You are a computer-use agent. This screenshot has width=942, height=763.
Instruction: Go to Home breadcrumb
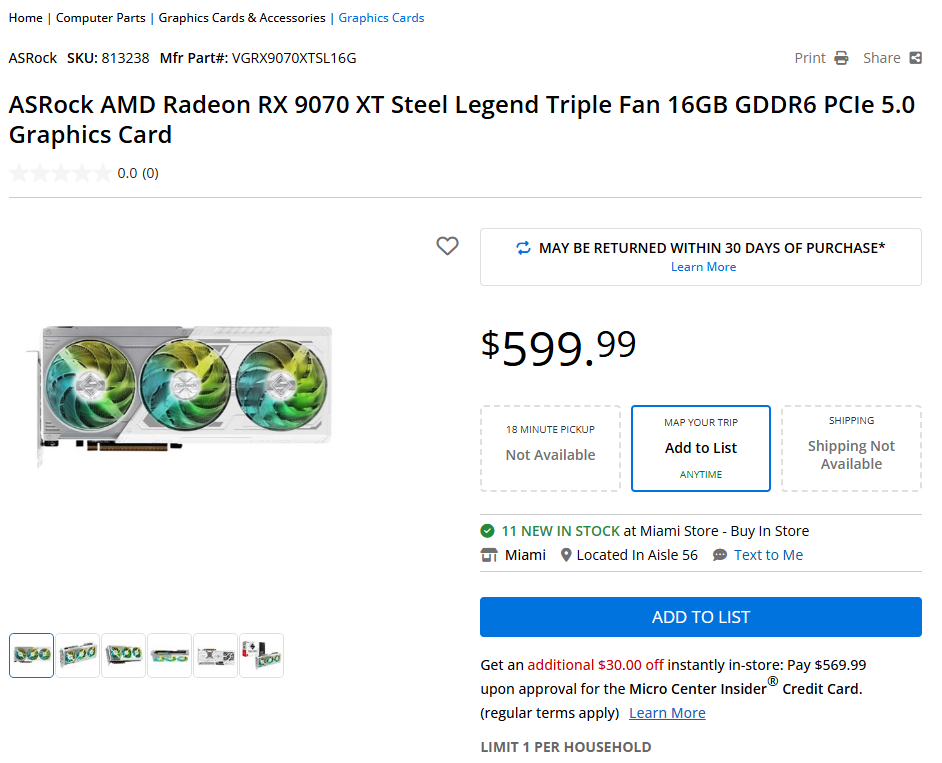26,18
